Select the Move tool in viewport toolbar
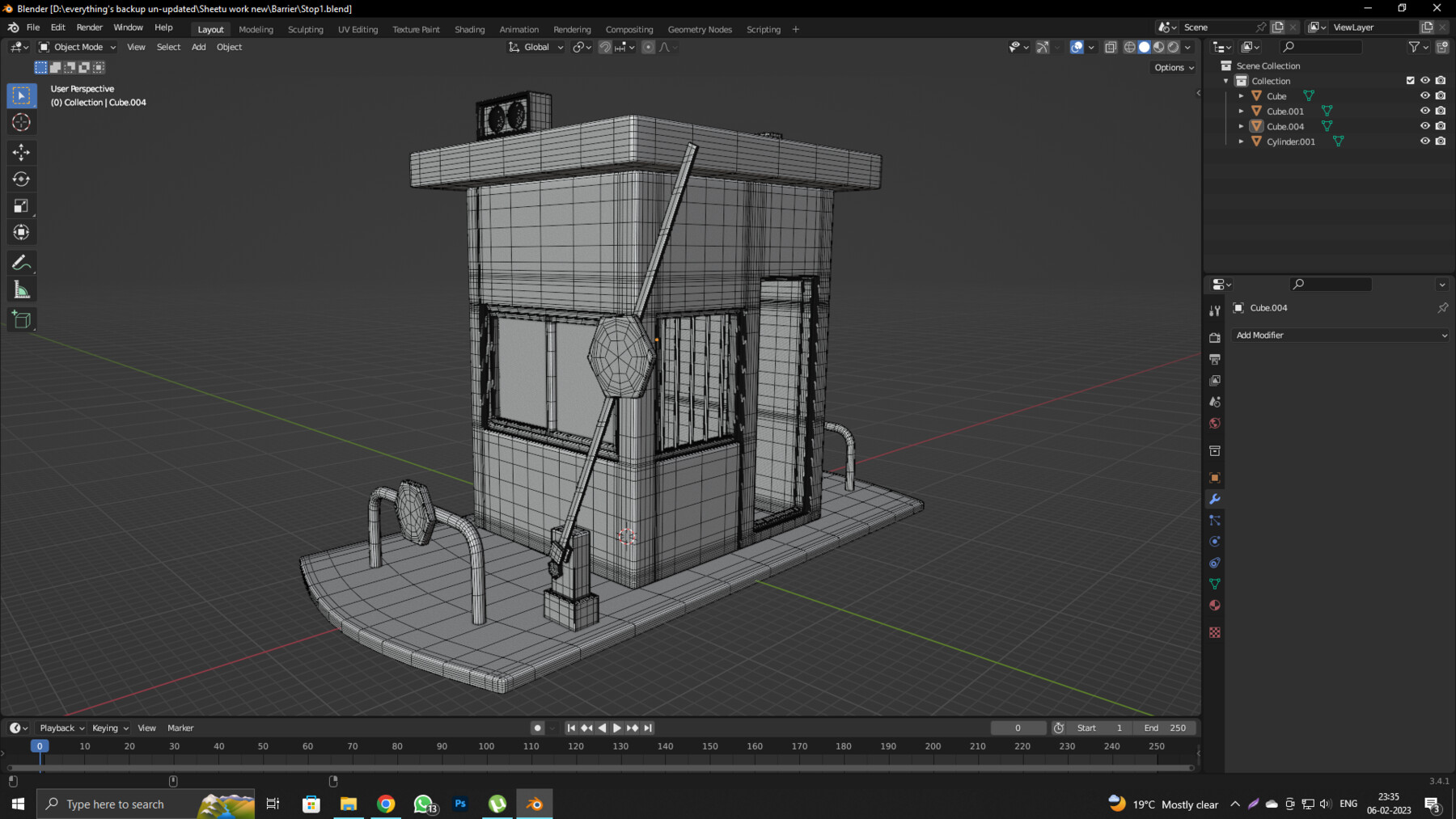This screenshot has height=819, width=1456. point(22,152)
